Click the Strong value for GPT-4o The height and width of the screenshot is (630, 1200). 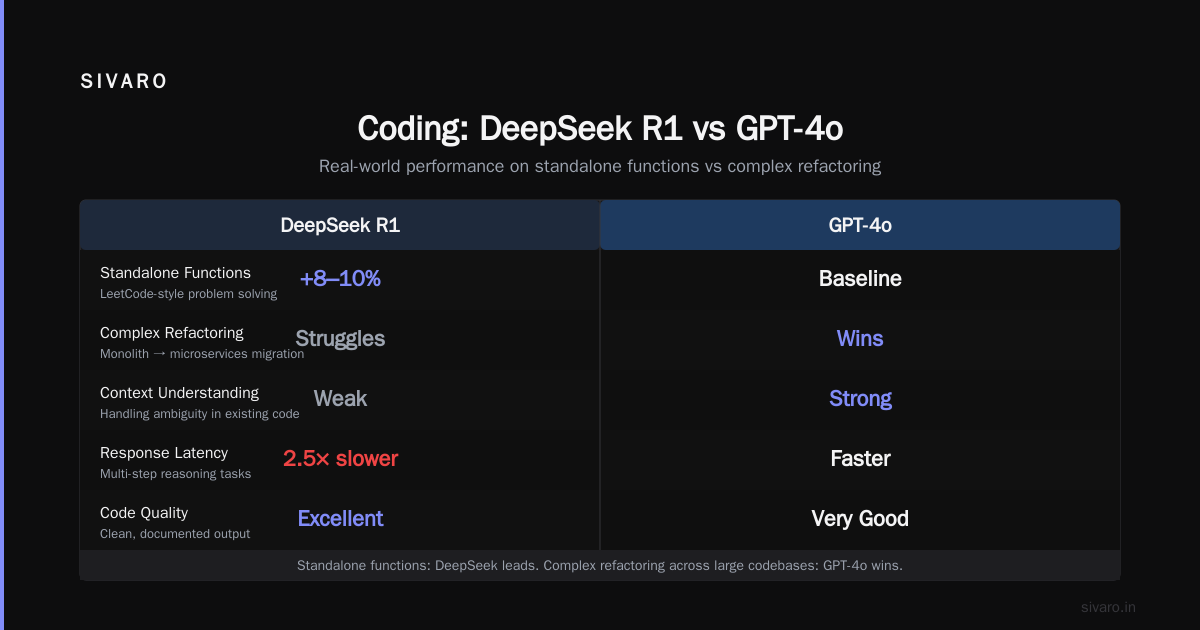pyautogui.click(x=860, y=399)
